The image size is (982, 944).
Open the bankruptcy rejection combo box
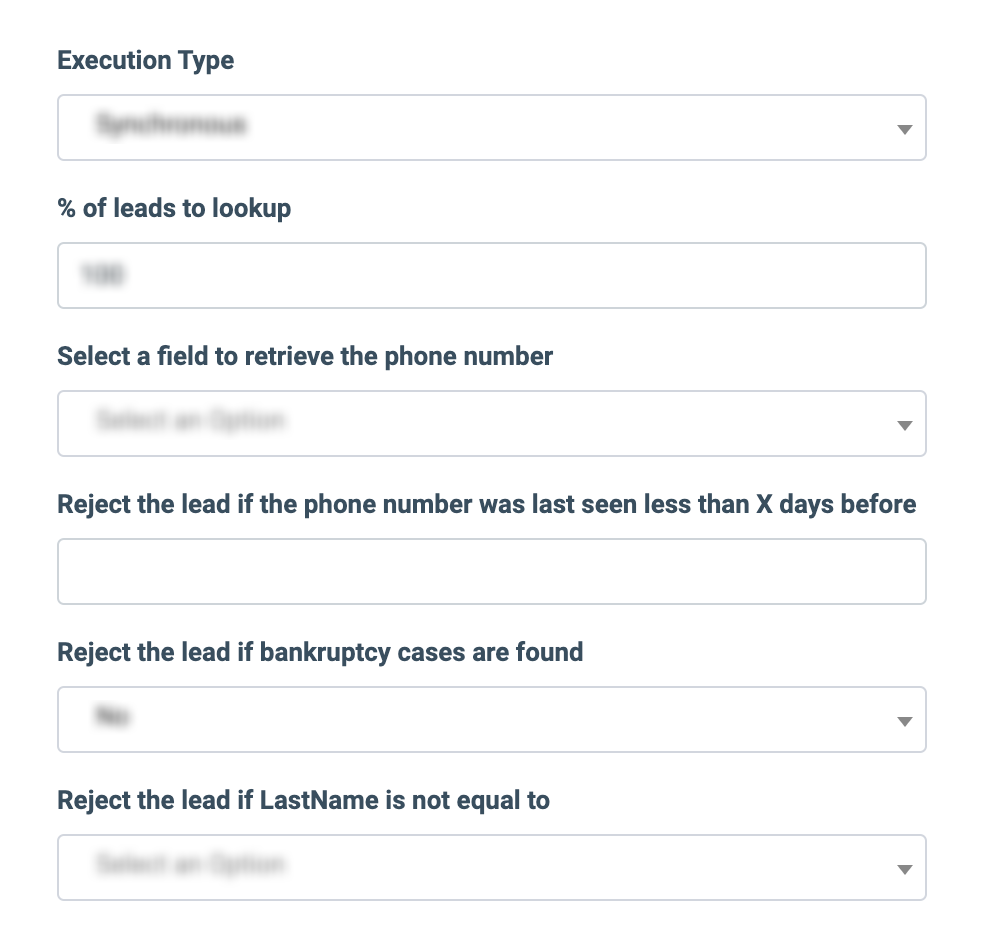click(x=491, y=720)
